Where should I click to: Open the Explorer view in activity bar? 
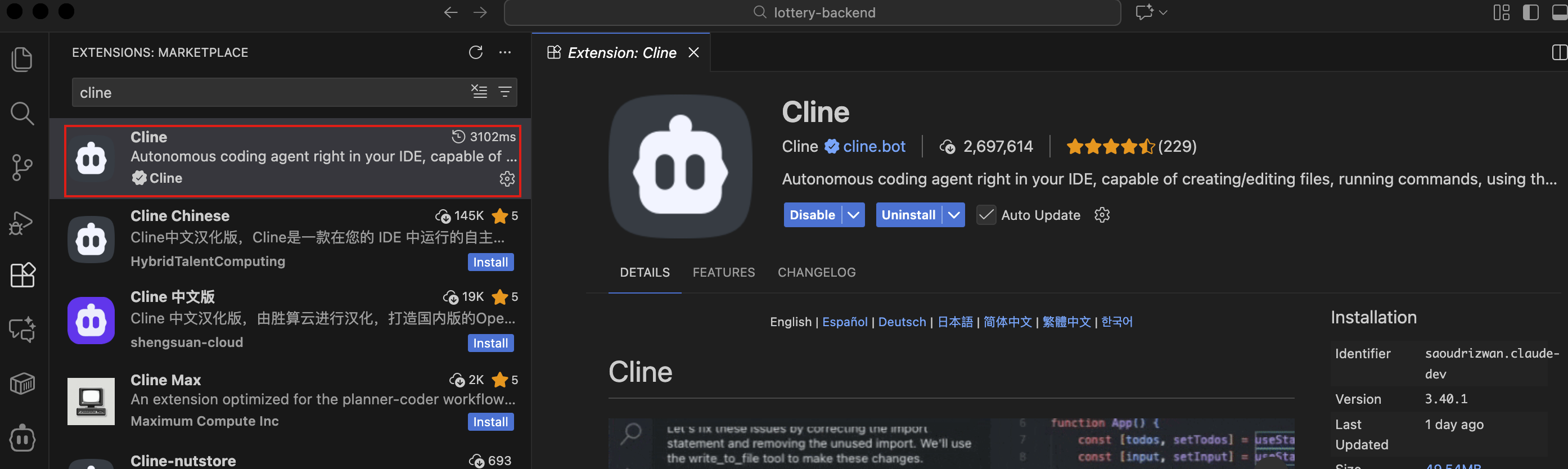(22, 59)
